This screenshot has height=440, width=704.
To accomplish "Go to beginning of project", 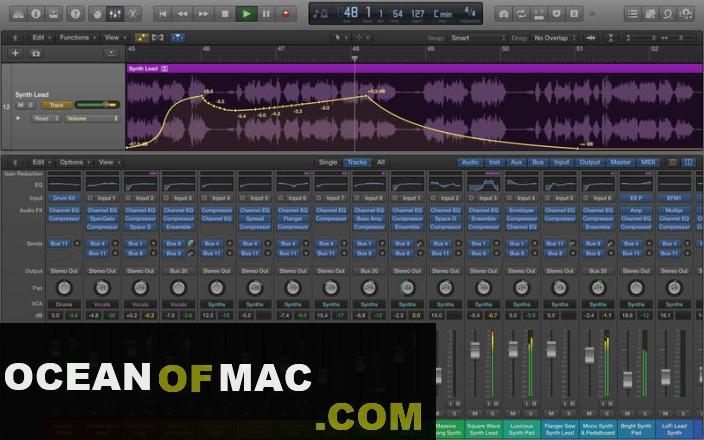I will (163, 14).
